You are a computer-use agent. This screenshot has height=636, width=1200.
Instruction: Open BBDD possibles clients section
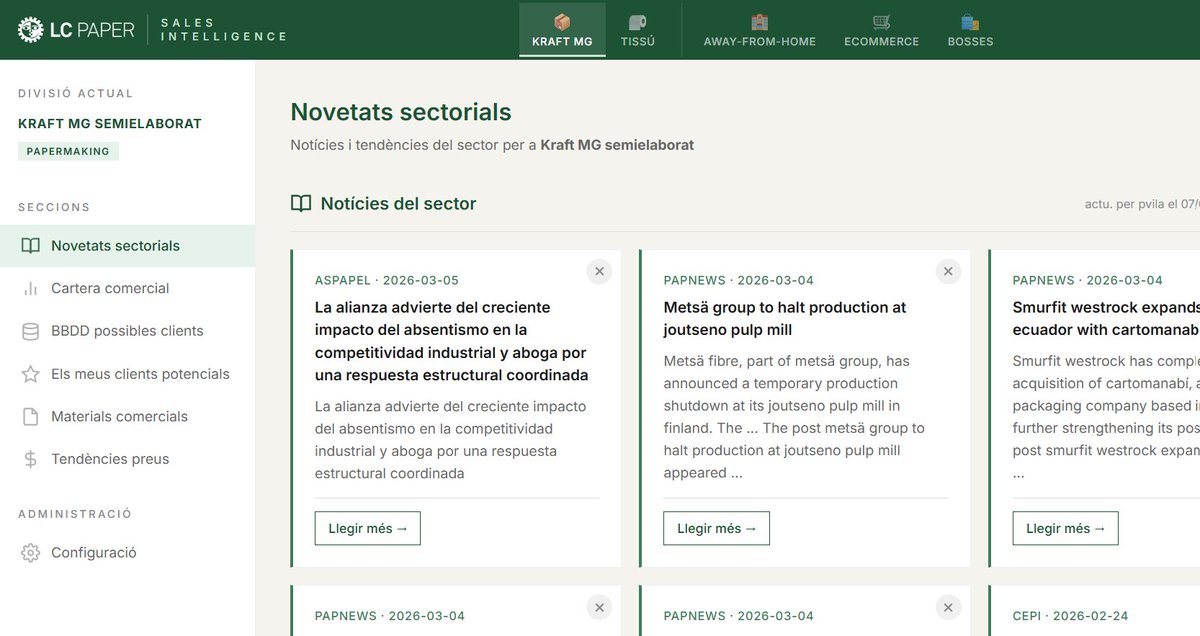[127, 331]
